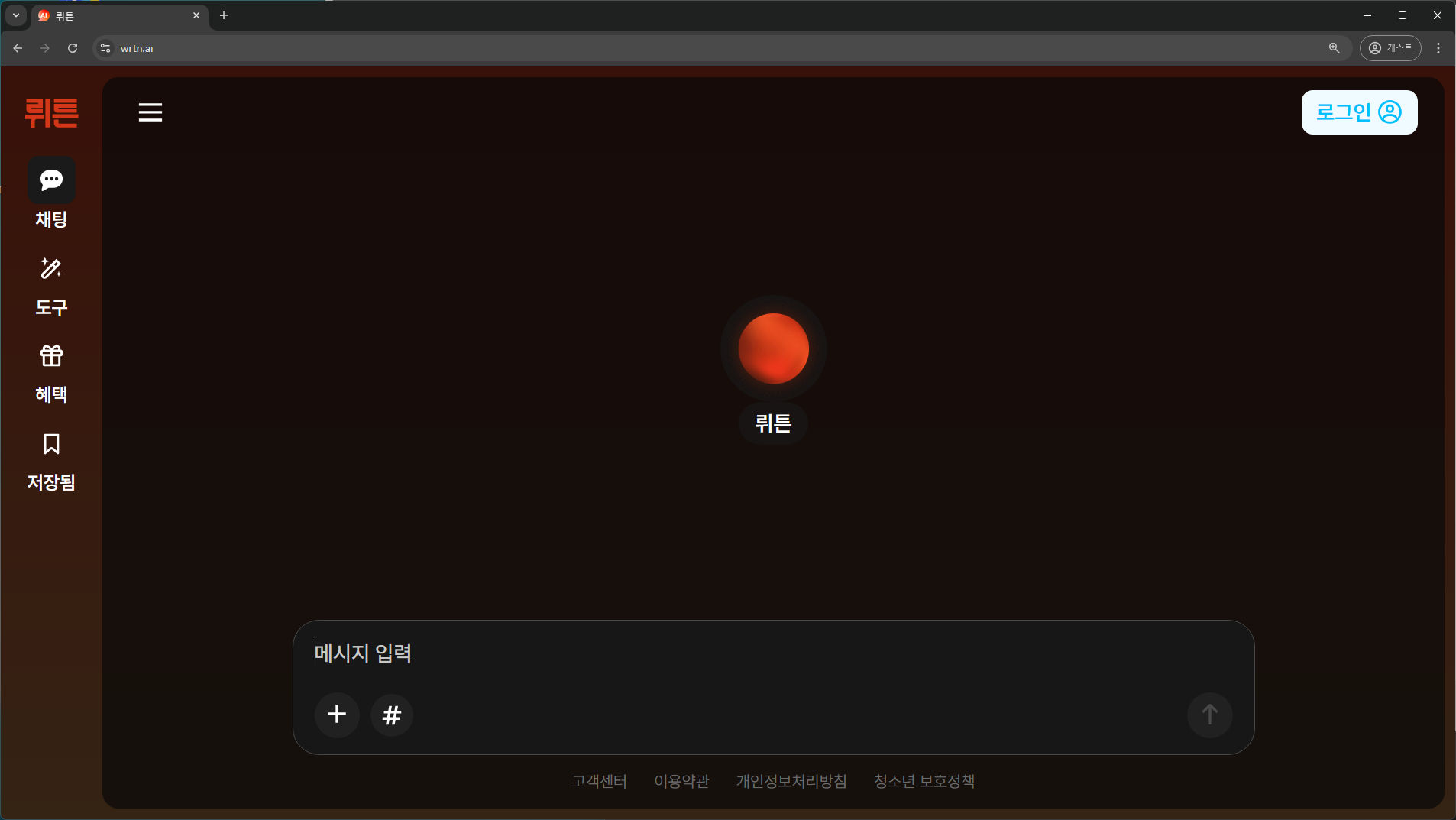
Task: Select the 채팅 chat sidebar item
Action: pyautogui.click(x=51, y=194)
